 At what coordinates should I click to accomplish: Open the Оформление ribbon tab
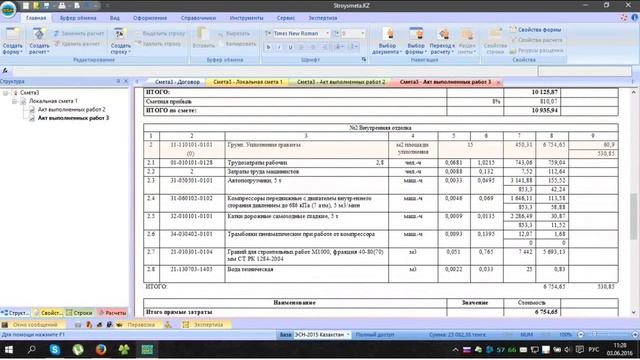point(150,18)
